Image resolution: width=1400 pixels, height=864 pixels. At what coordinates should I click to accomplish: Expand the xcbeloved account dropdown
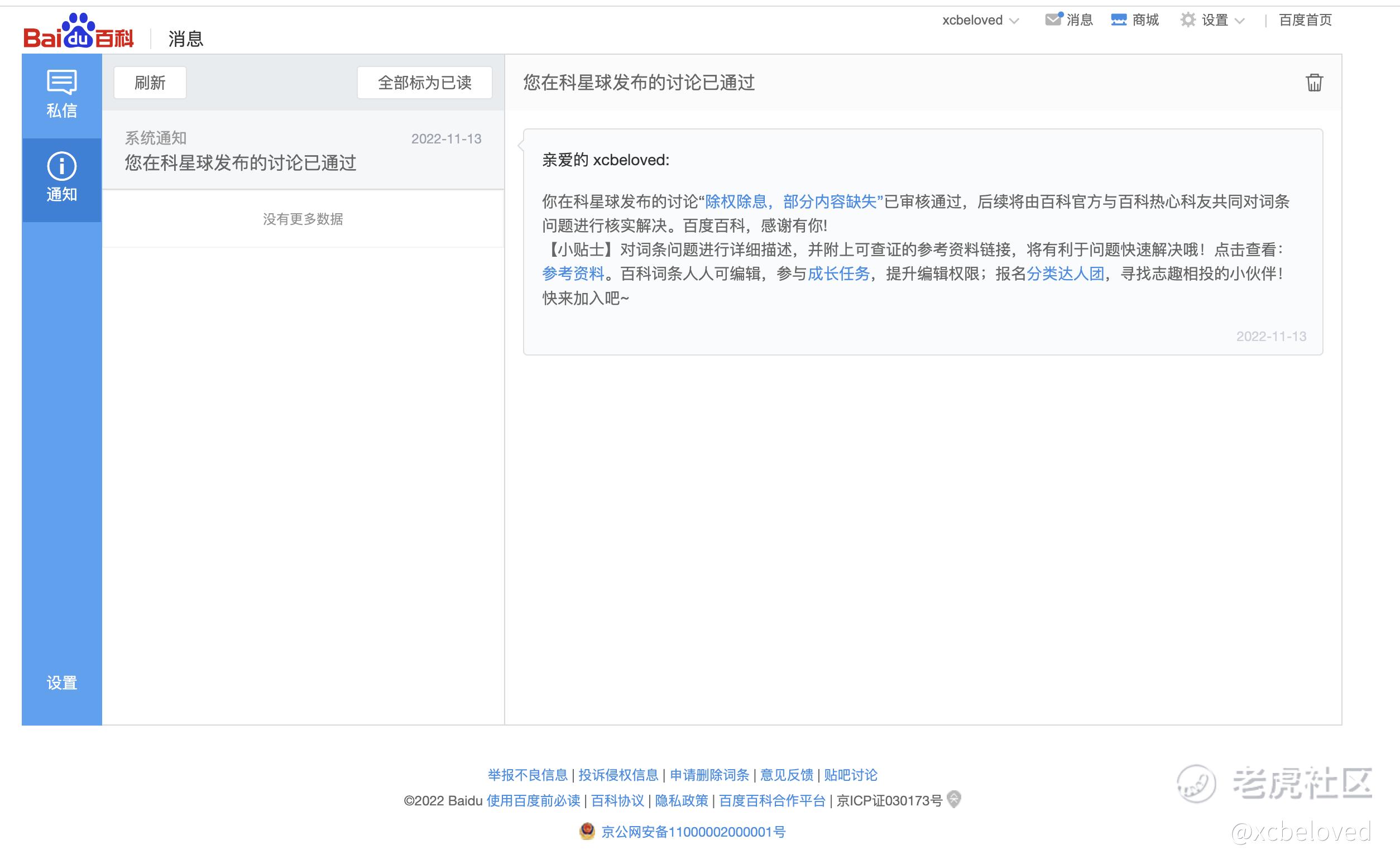pos(1015,21)
